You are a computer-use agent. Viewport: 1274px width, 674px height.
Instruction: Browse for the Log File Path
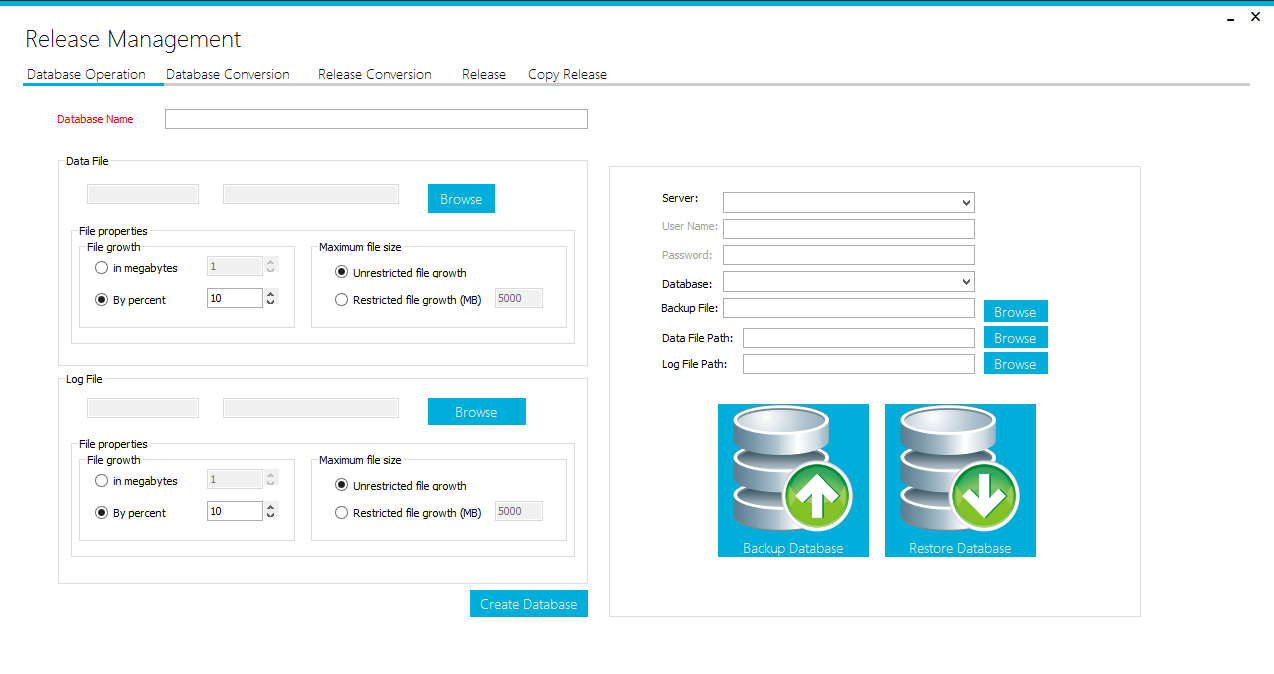[x=1015, y=364]
